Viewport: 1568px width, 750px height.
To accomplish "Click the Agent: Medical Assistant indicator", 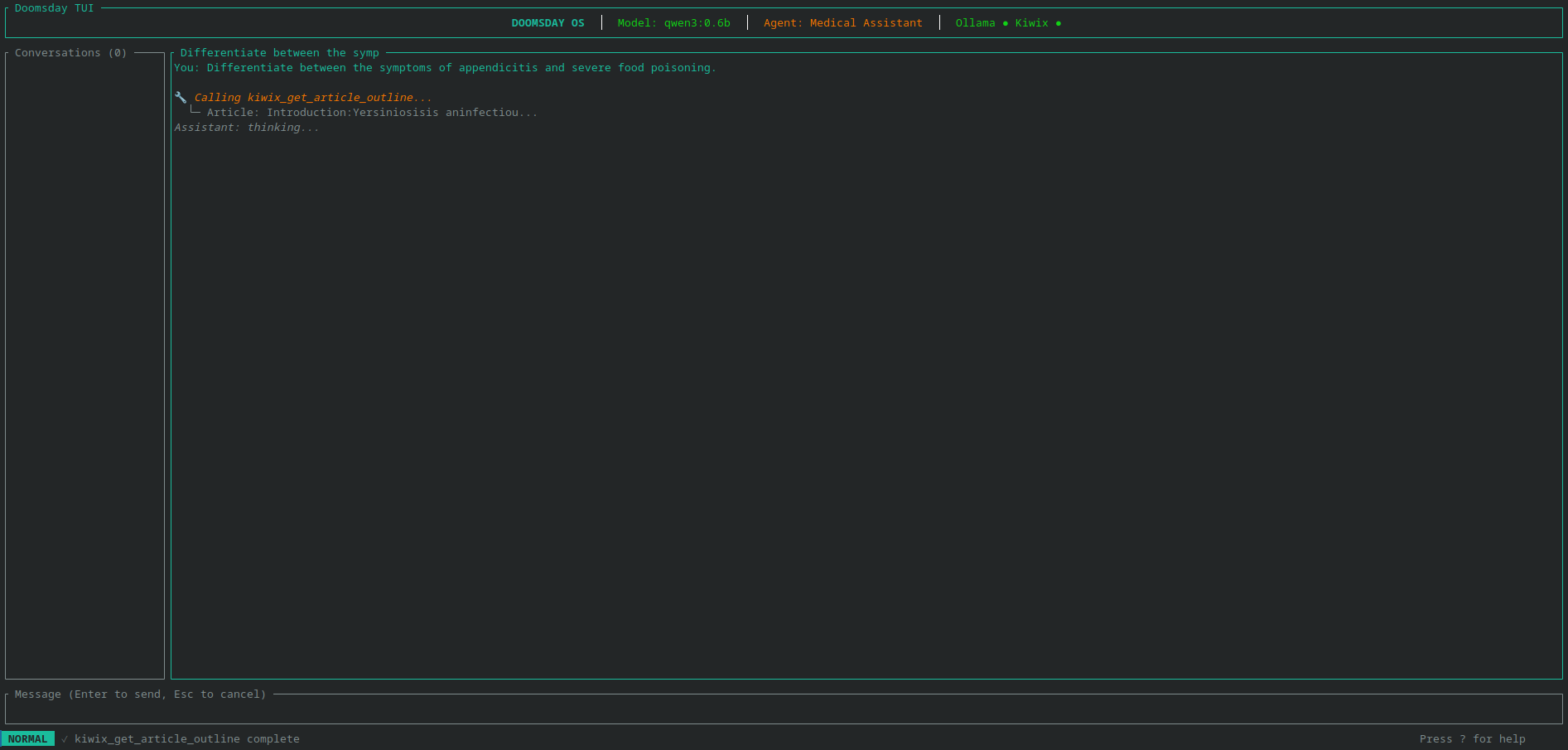I will 842,22.
